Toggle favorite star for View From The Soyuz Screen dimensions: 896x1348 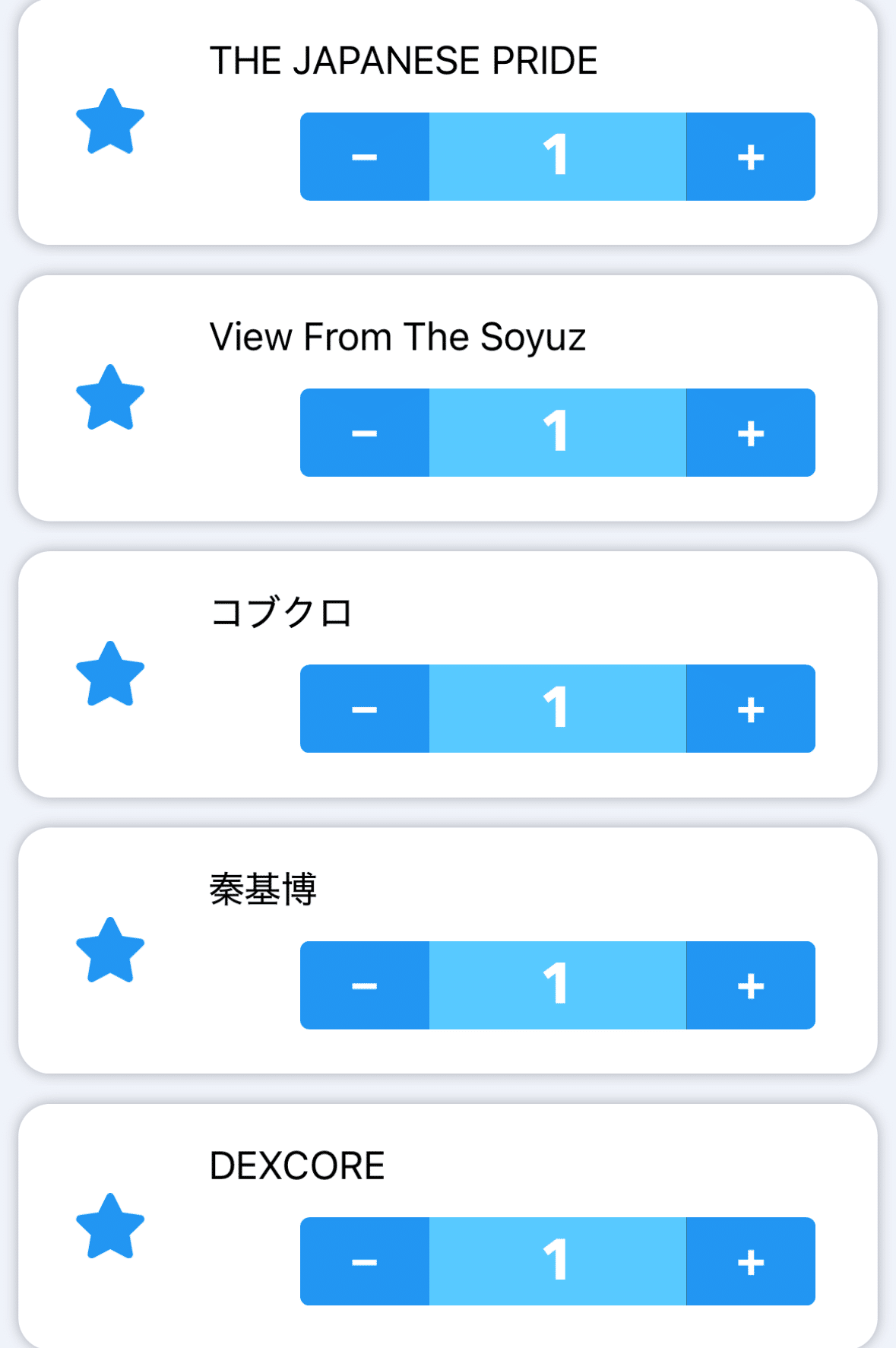tap(110, 398)
